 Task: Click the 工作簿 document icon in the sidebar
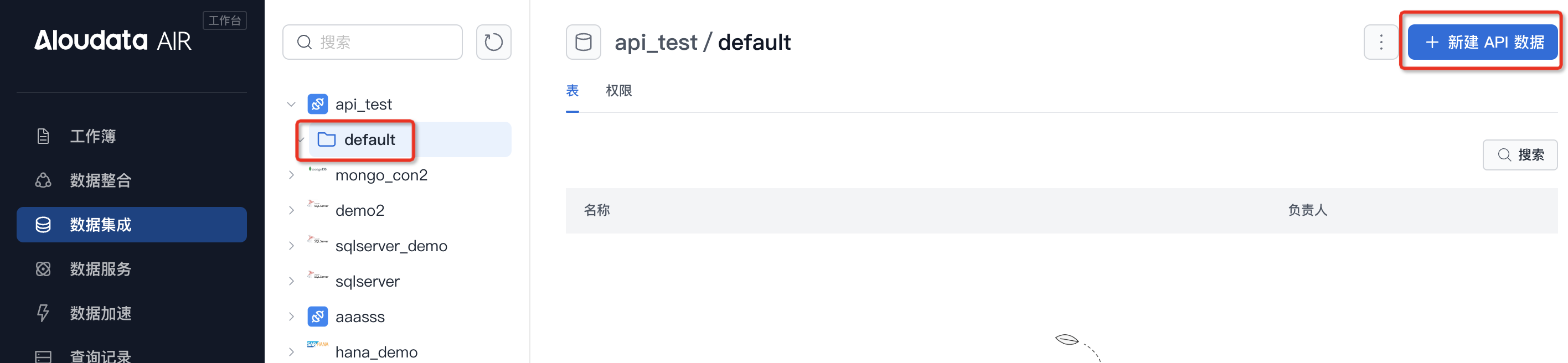[43, 136]
